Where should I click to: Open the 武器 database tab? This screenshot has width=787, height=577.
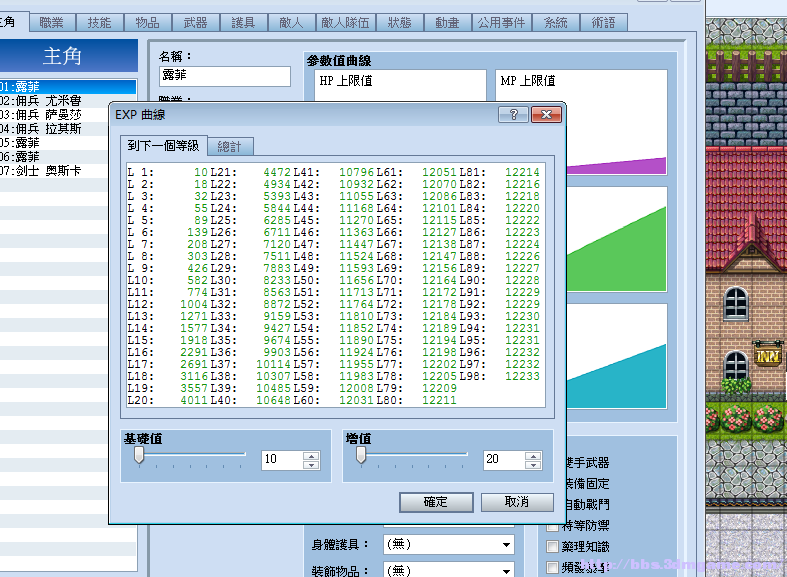pos(195,23)
